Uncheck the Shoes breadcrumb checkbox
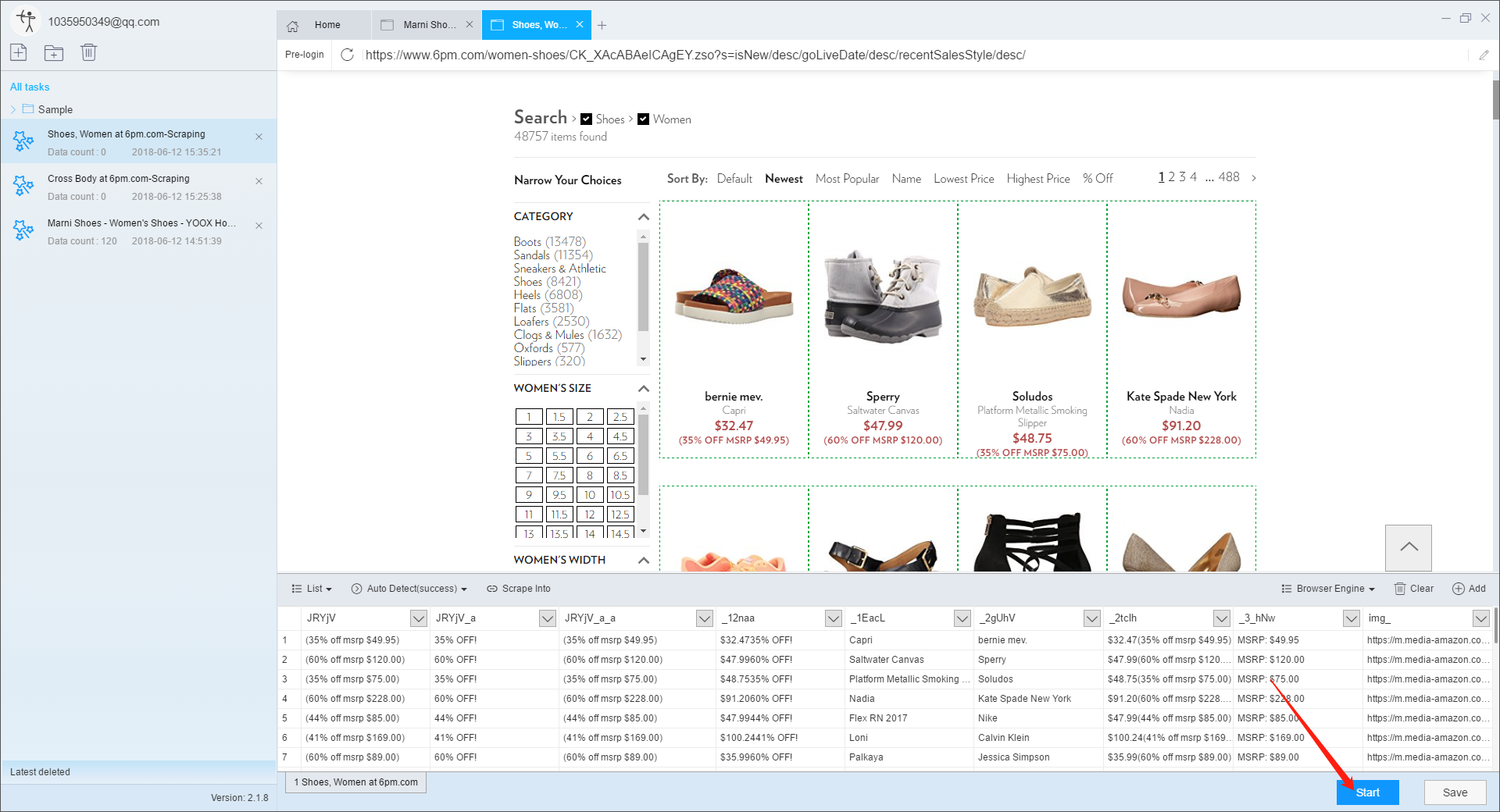The image size is (1500, 812). click(x=586, y=119)
